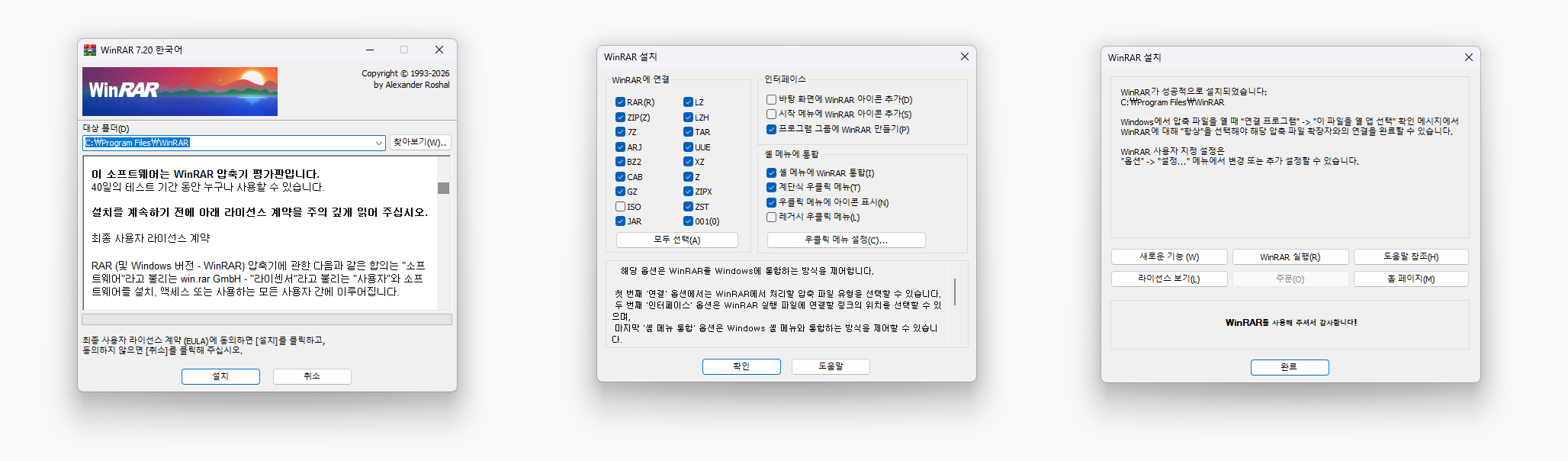Click the 모두 선택(A) select all button
Screen dimensions: 1568x461
click(x=677, y=240)
